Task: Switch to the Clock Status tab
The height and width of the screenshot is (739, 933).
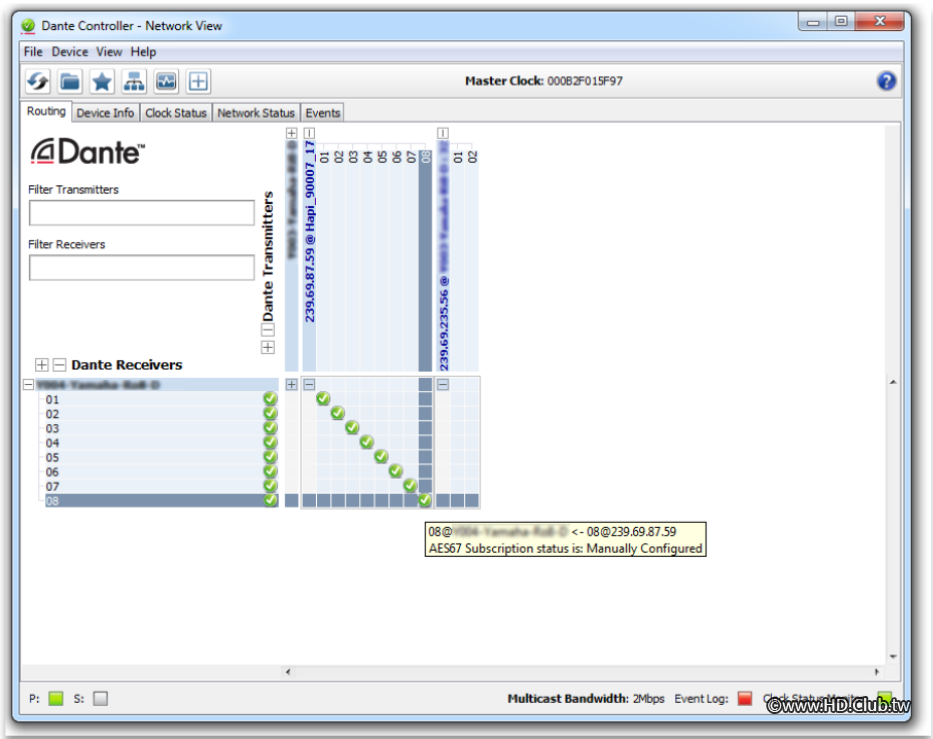Action: click(176, 113)
